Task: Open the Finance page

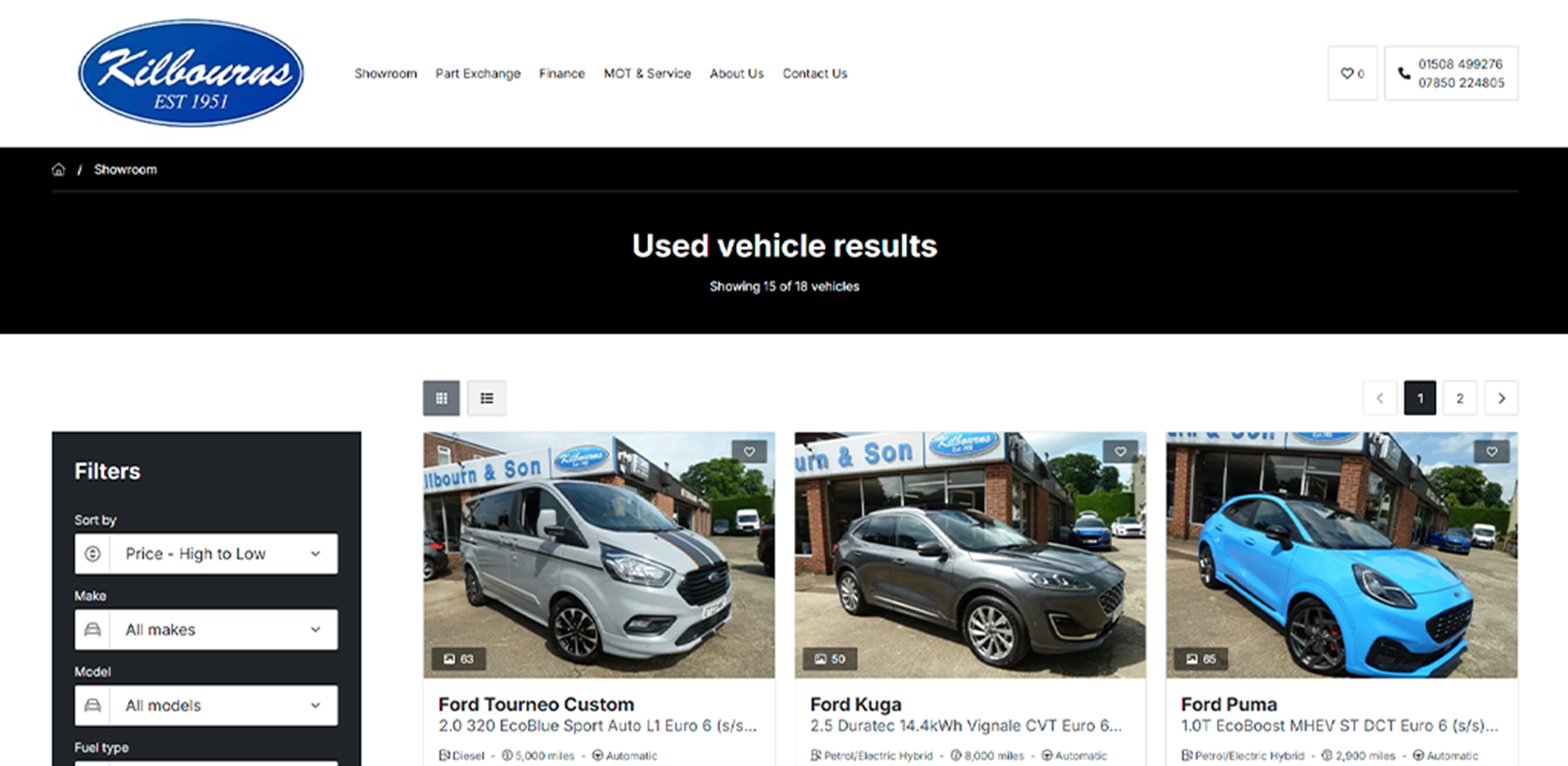Action: [562, 73]
